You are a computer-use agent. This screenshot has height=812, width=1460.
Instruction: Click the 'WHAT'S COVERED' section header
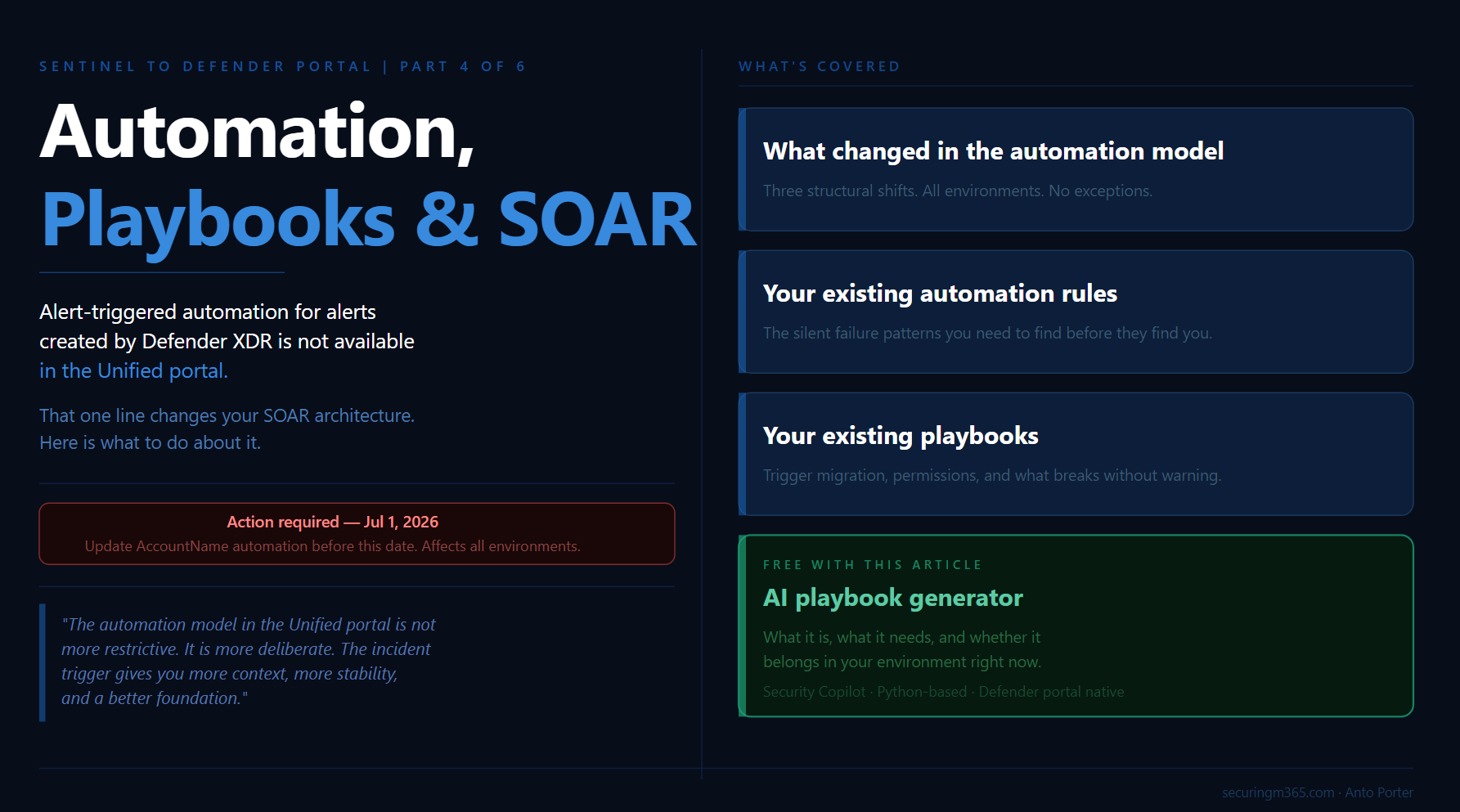tap(820, 66)
